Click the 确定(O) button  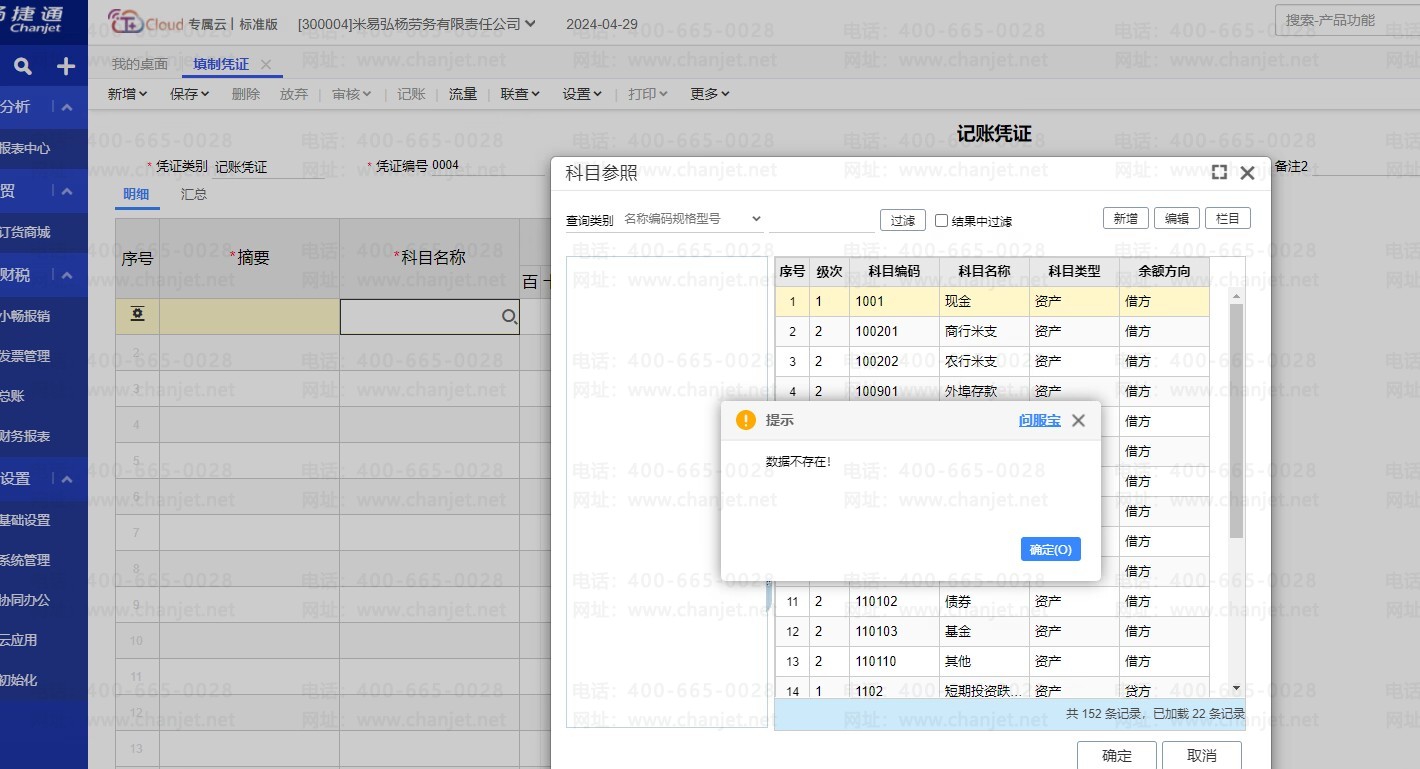[1050, 549]
